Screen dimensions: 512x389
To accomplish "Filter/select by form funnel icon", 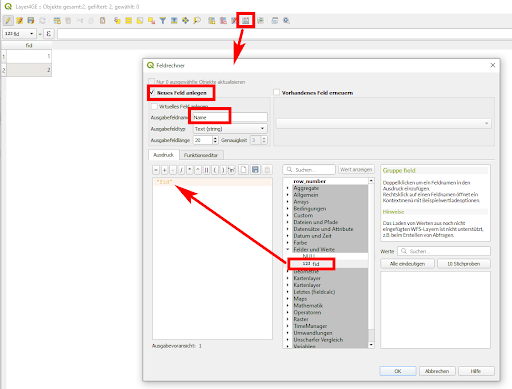I will coord(163,21).
